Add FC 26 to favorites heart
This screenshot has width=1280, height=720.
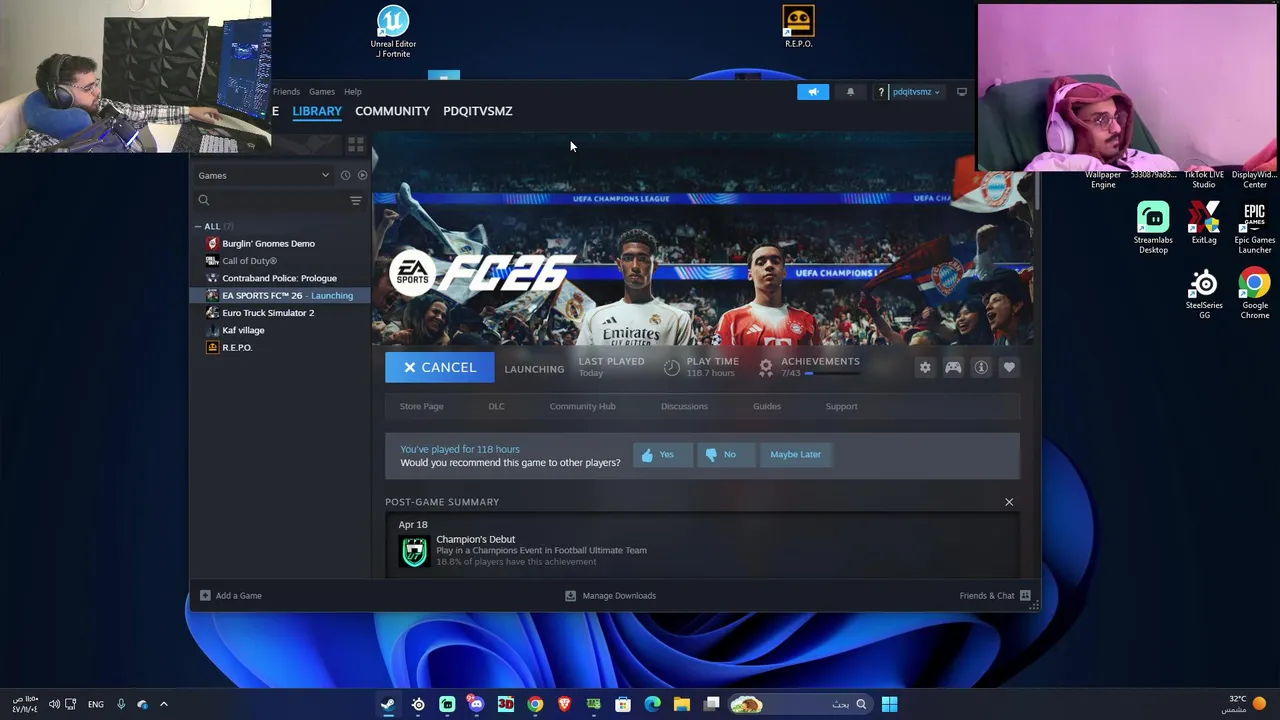tap(1009, 368)
